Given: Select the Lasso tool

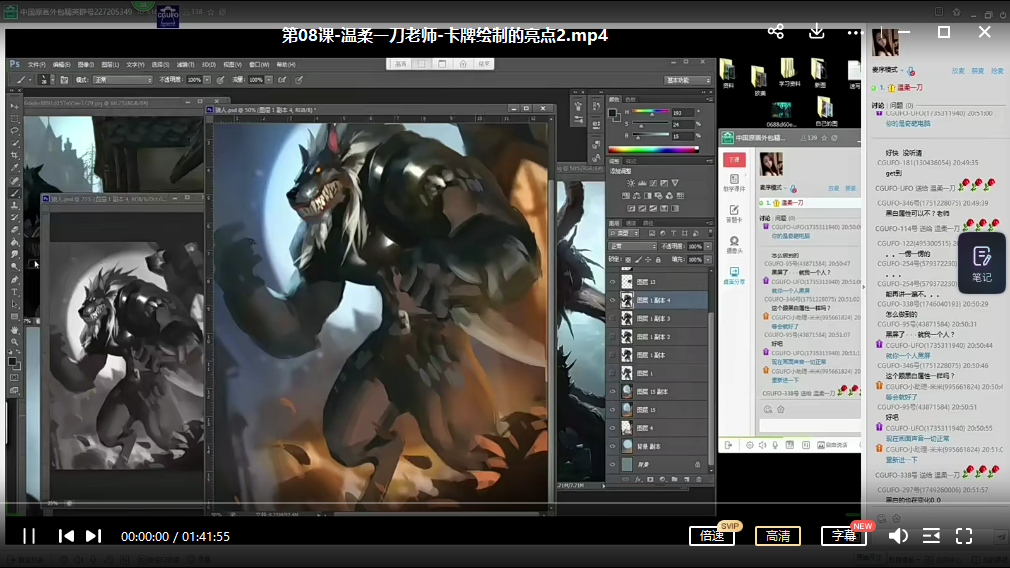Looking at the screenshot, I should point(15,131).
